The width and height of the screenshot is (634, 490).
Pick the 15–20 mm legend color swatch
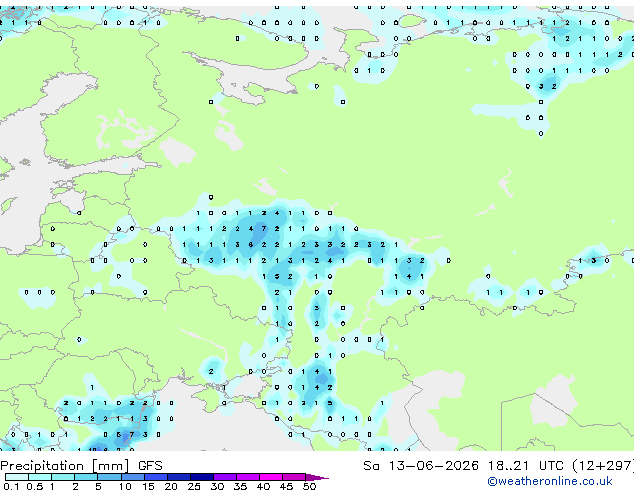point(155,477)
